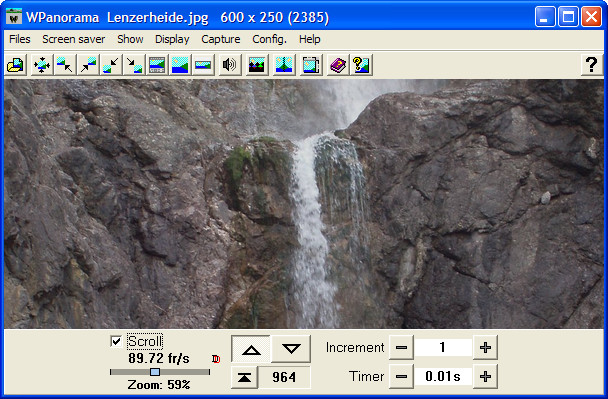Click the question mark picture info icon

point(361,65)
